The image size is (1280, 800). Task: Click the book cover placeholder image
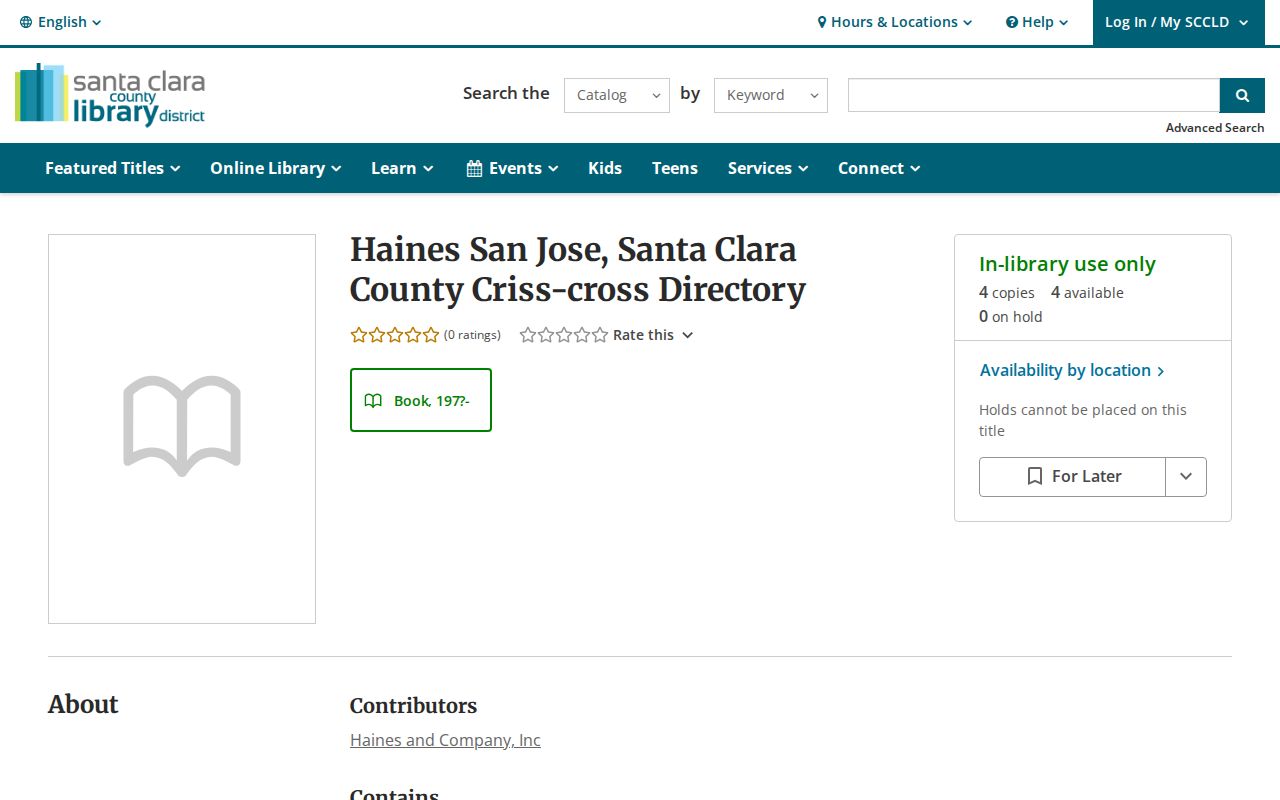point(182,429)
